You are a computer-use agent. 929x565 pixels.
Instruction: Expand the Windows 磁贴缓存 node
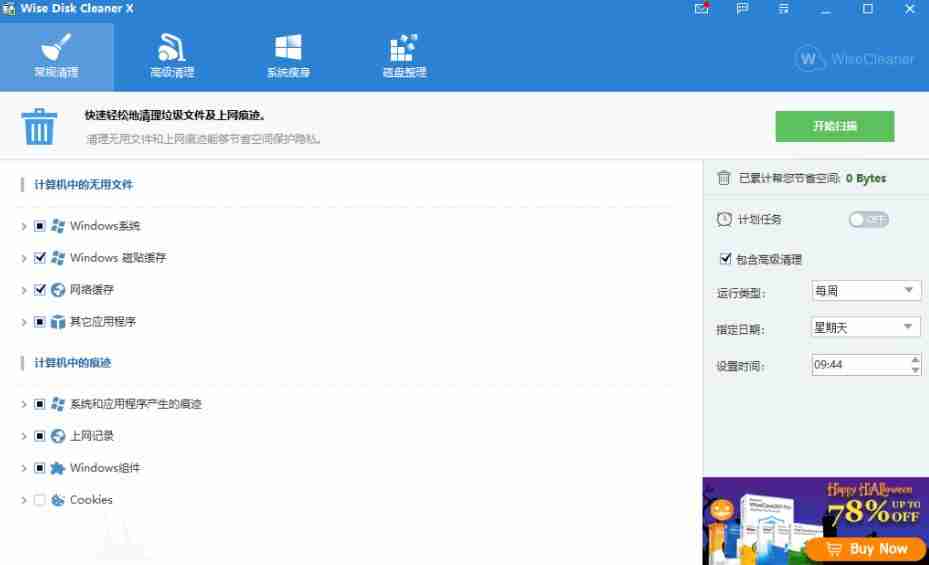point(24,258)
